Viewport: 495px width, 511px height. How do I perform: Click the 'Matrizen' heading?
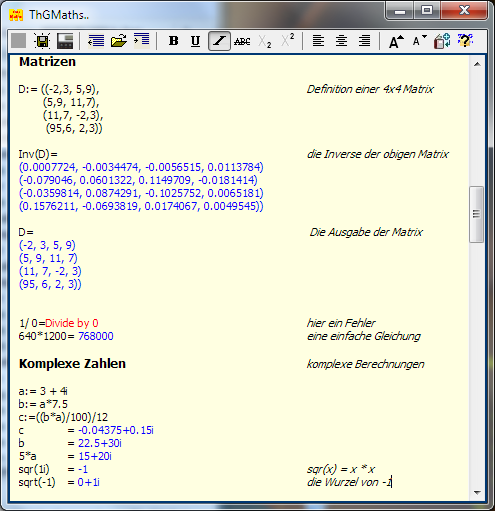[47, 62]
